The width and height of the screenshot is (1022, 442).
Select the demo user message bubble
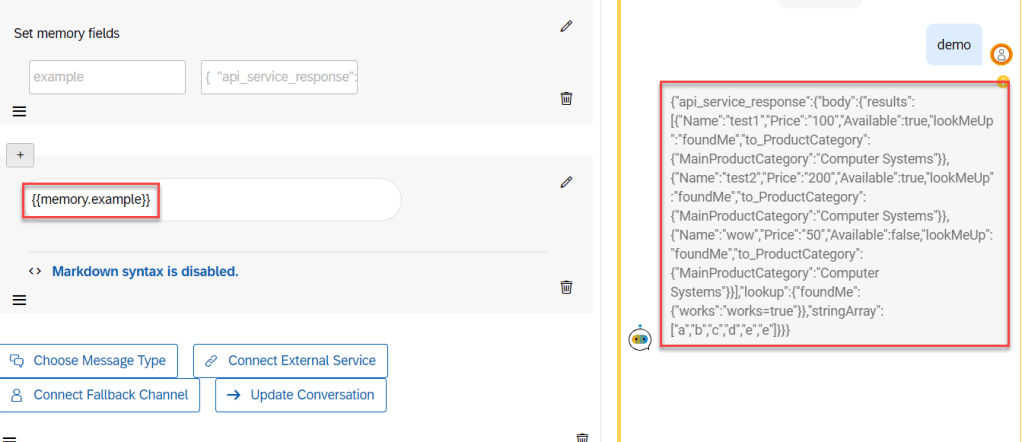tap(954, 45)
